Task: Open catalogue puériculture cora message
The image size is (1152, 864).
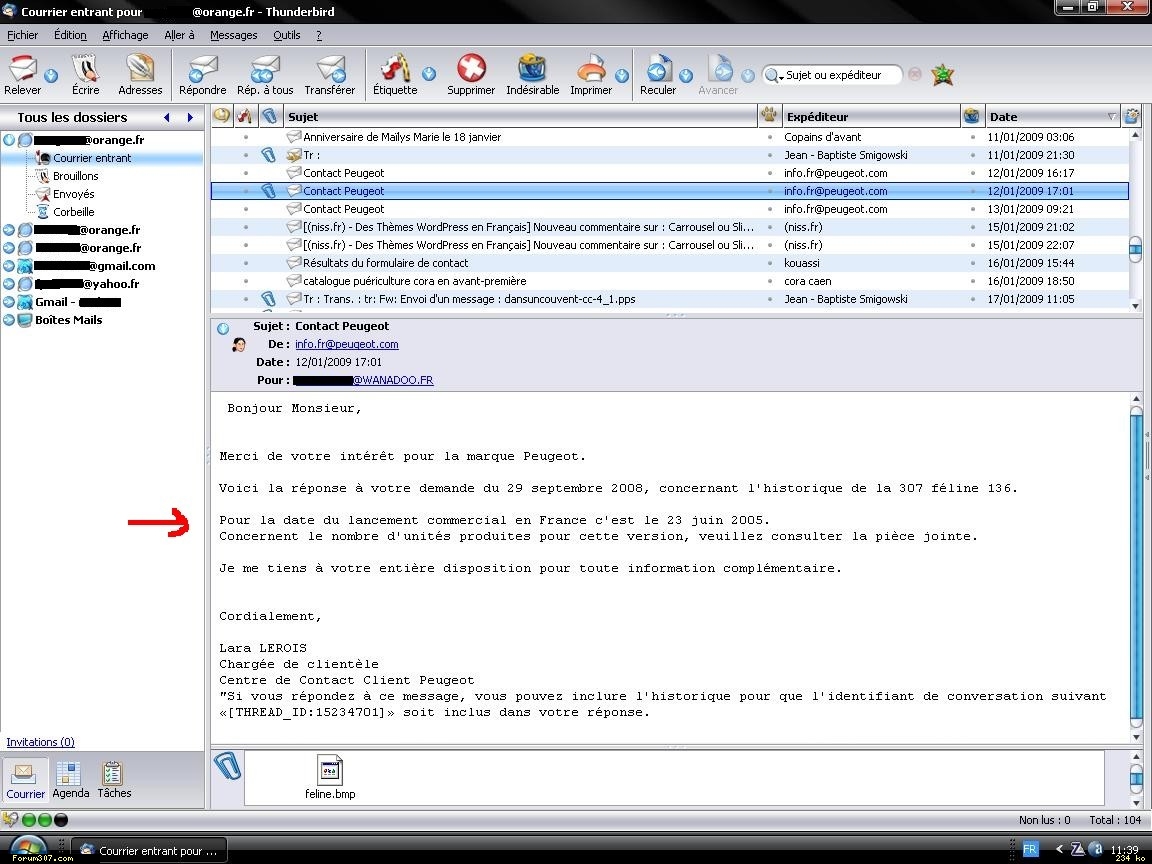Action: [x=670, y=281]
